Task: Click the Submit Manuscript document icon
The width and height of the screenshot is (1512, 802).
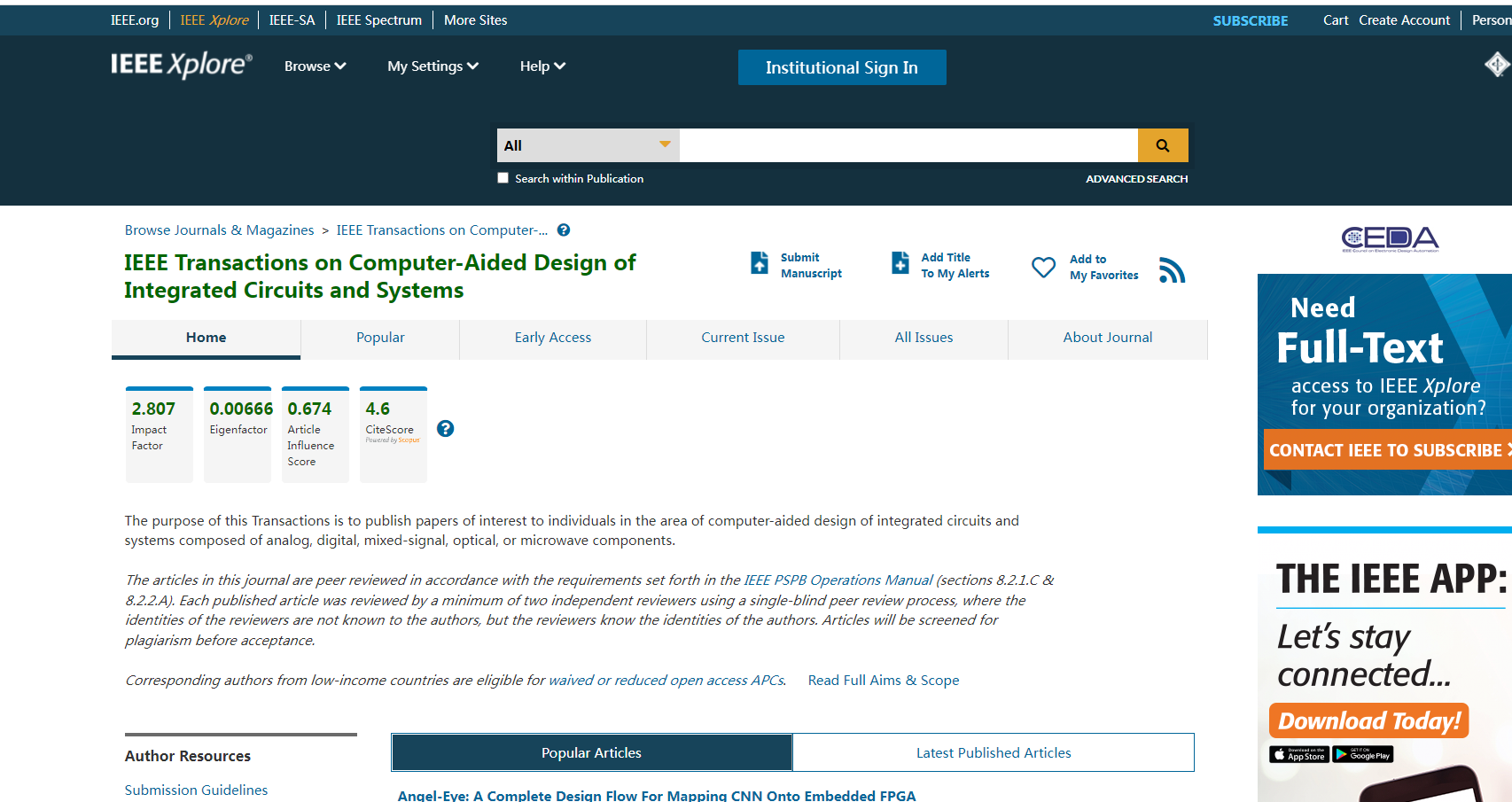Action: 760,263
